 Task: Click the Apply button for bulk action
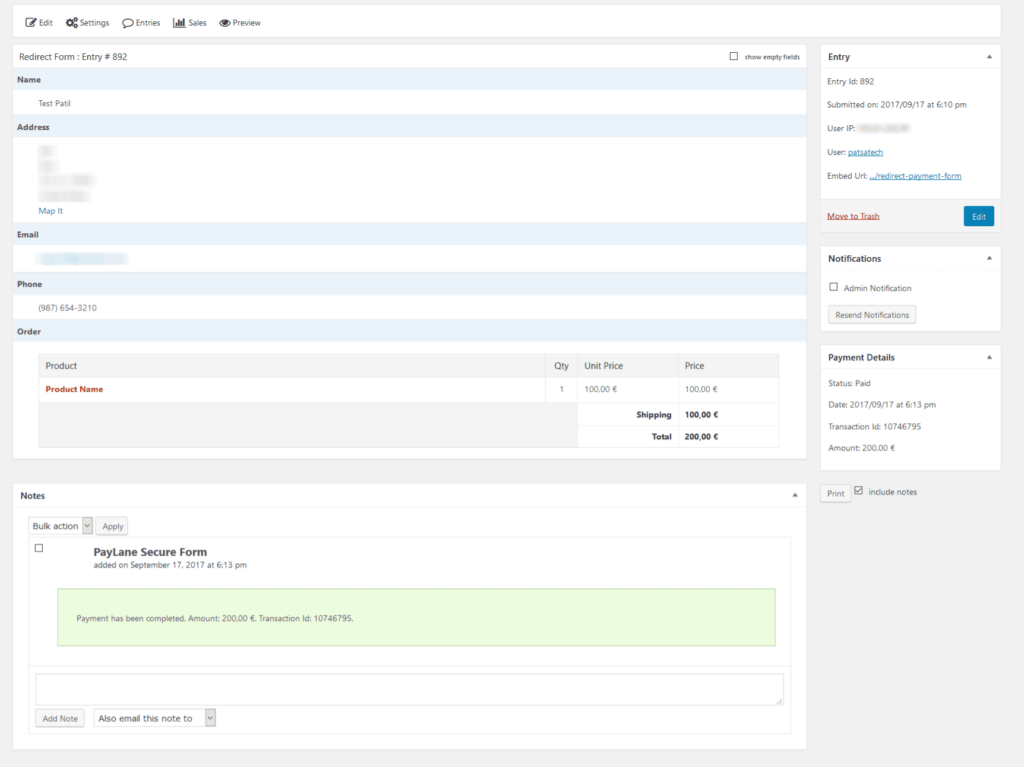coord(112,526)
